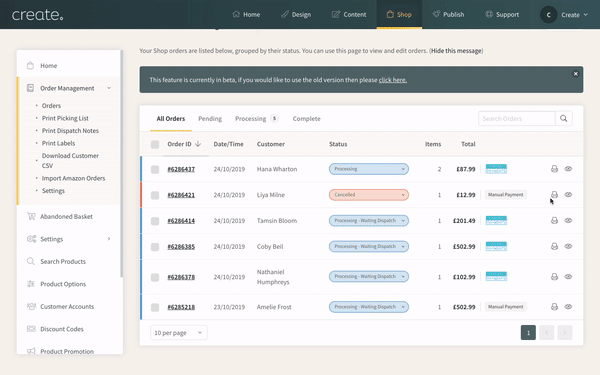Click the create. logo

38,15
